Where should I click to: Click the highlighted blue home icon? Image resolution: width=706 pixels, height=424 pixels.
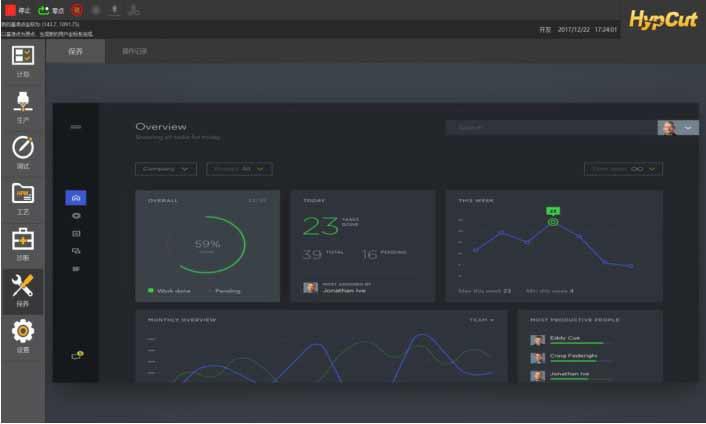[76, 198]
